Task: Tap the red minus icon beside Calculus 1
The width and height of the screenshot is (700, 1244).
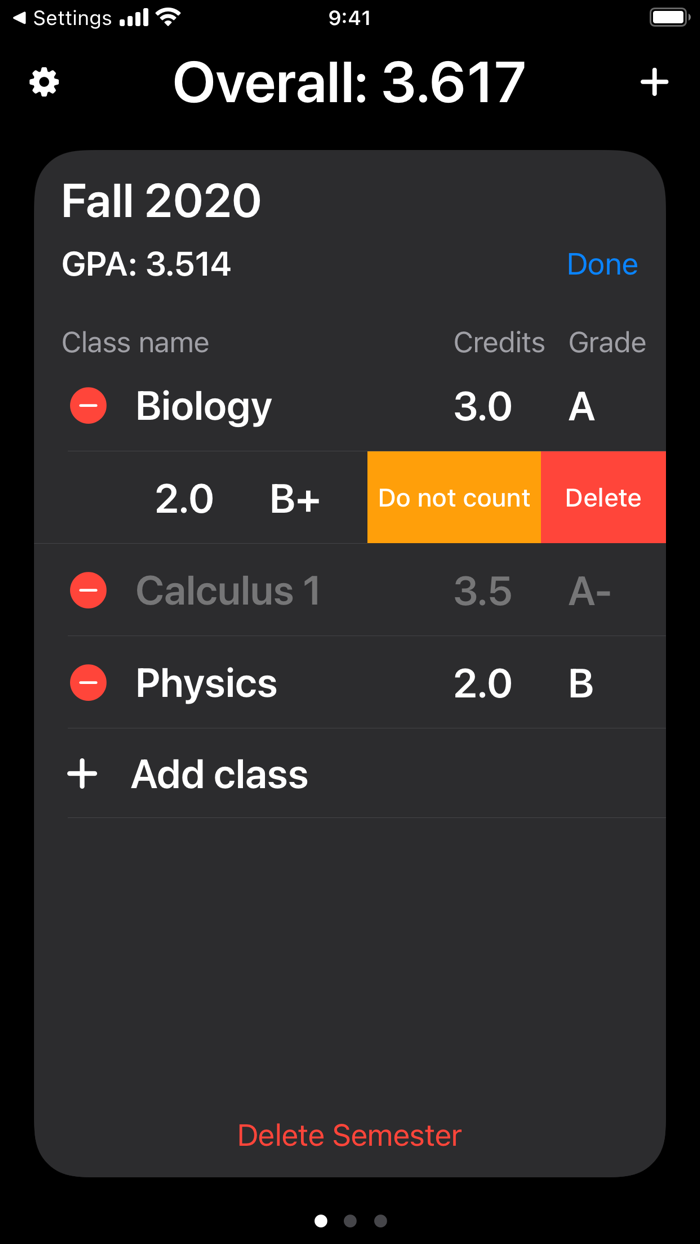Action: pos(88,590)
